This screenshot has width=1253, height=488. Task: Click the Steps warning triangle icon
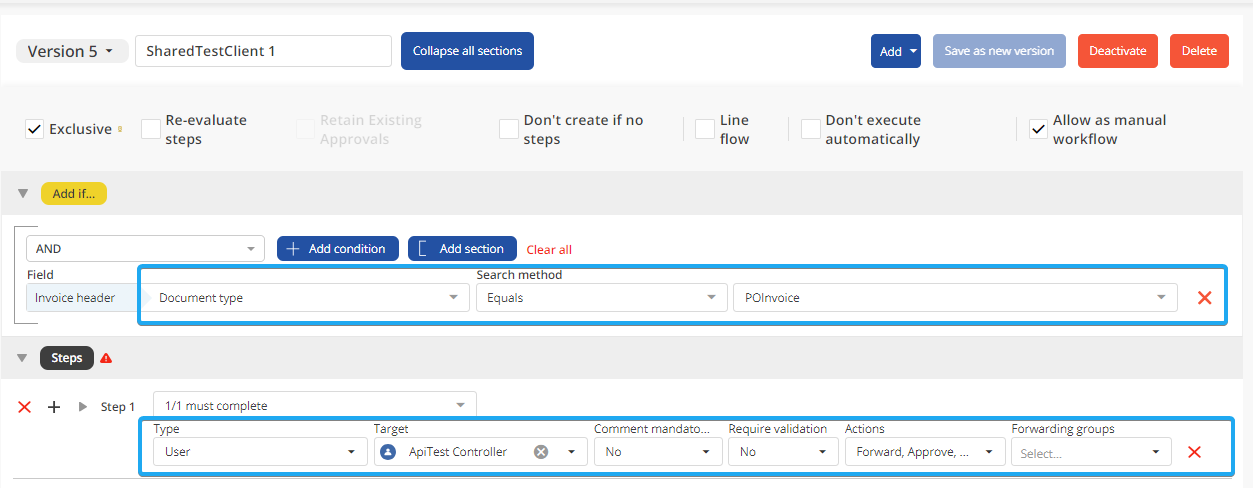tap(106, 358)
